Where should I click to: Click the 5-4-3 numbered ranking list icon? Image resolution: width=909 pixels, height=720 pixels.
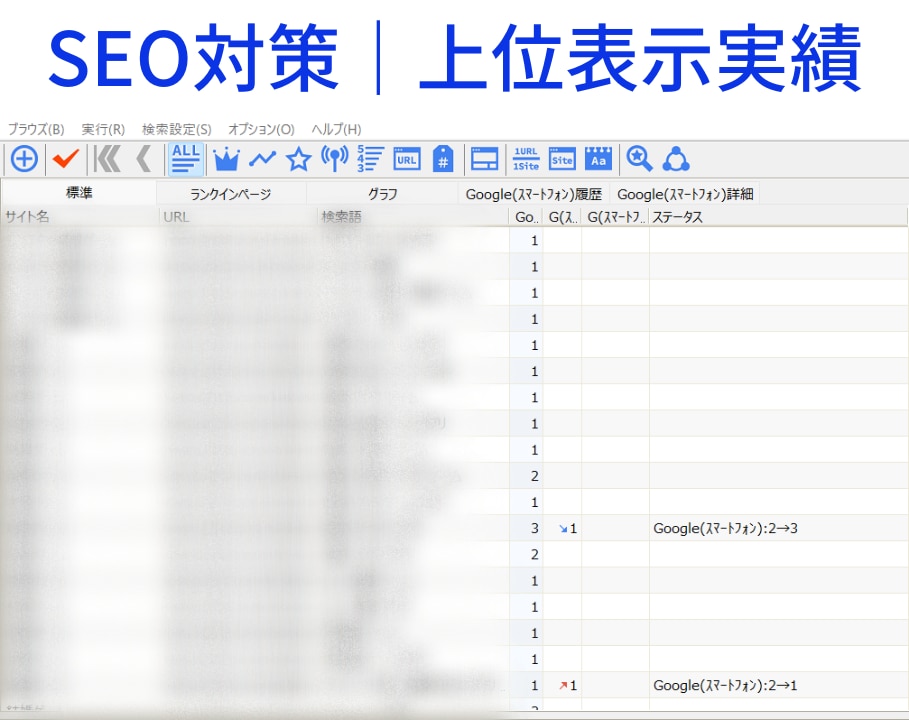(370, 159)
